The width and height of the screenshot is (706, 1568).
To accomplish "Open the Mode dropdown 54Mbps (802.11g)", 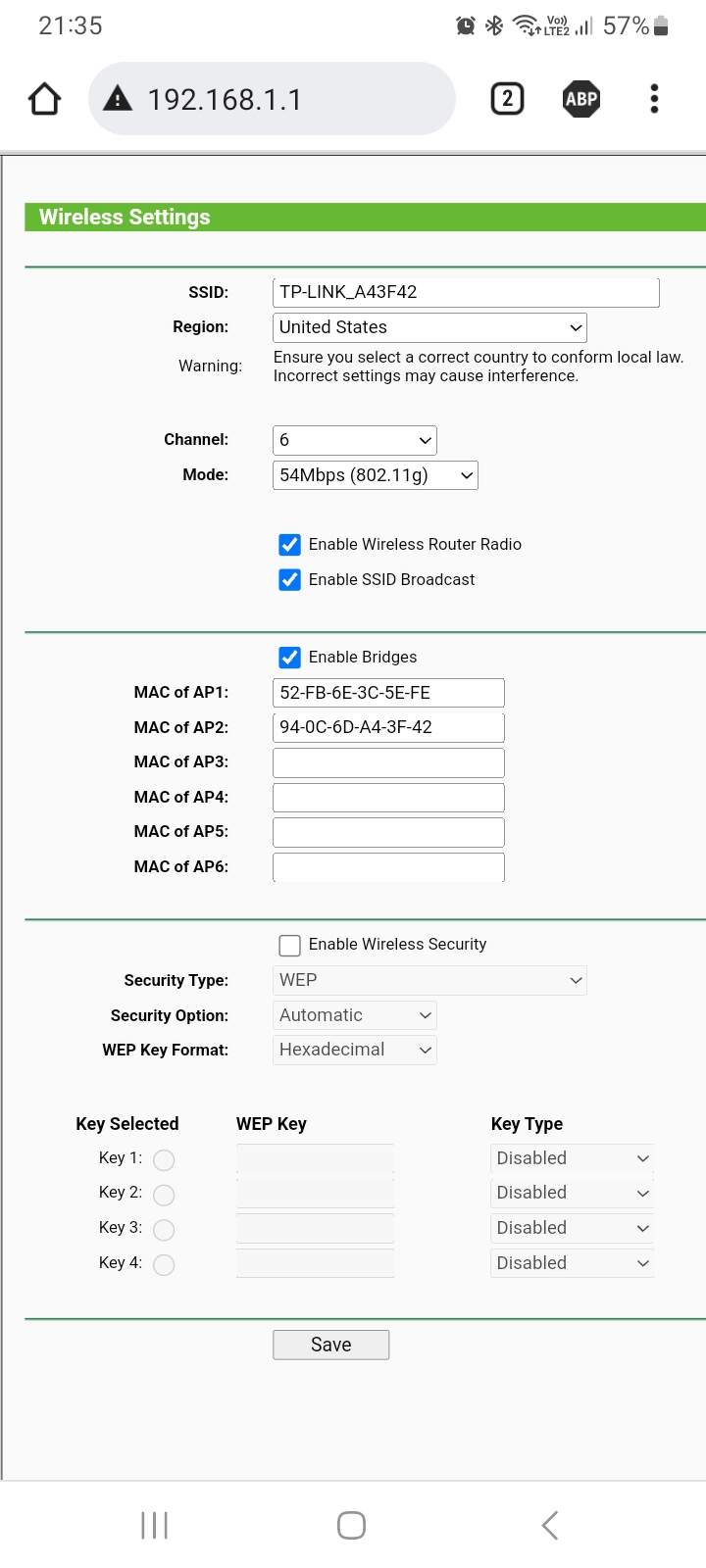I will [x=375, y=475].
